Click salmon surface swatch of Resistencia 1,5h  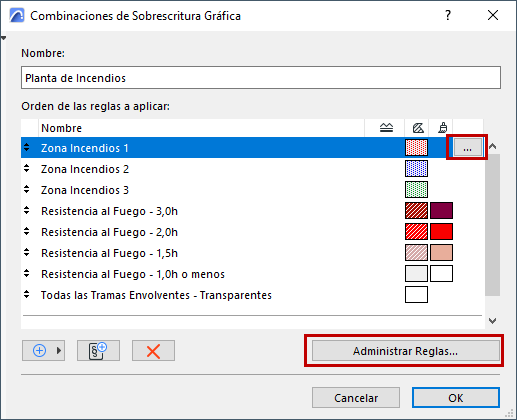click(x=441, y=253)
